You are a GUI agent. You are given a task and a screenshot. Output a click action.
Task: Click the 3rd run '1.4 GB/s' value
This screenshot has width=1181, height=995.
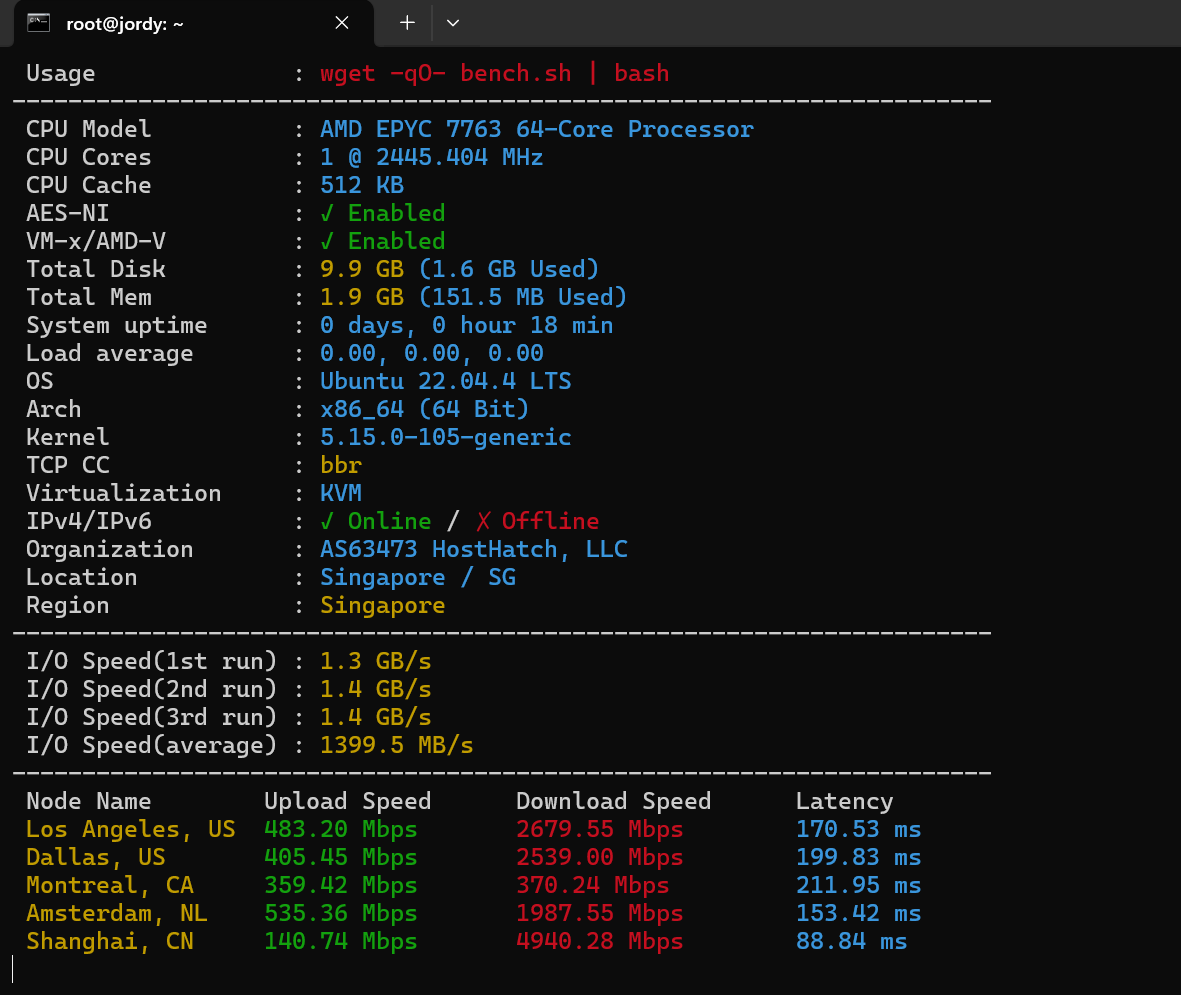coord(376,717)
